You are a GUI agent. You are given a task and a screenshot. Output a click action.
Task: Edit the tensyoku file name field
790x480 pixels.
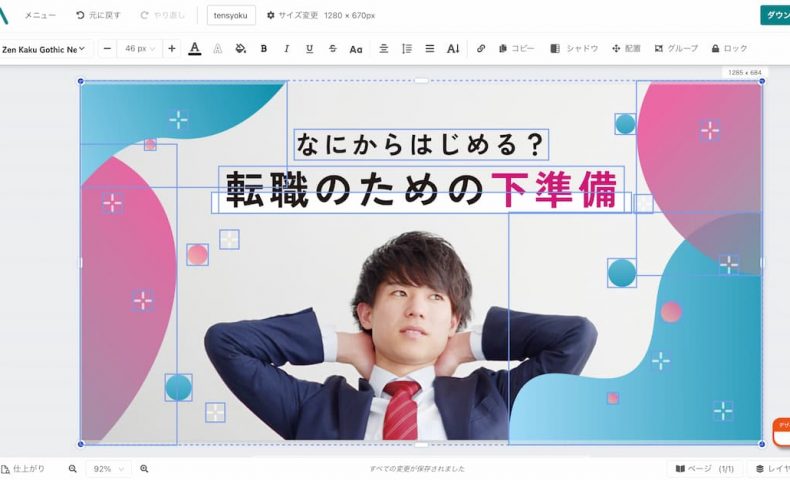point(231,16)
